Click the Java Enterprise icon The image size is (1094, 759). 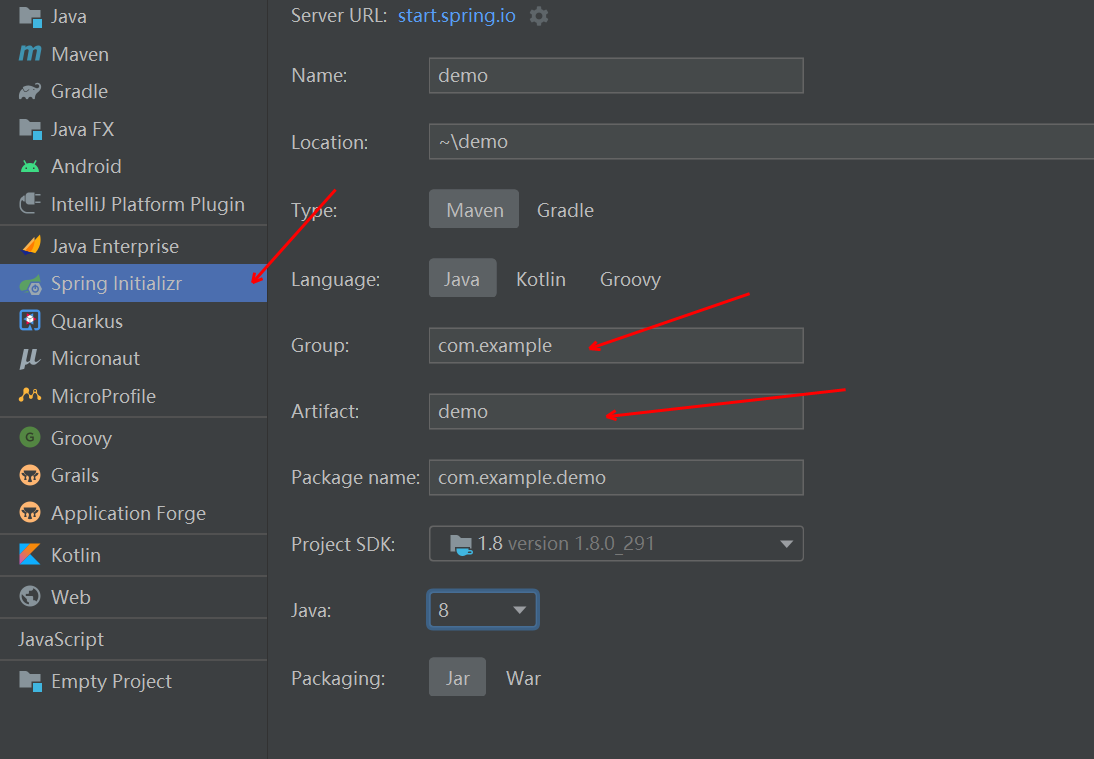30,246
